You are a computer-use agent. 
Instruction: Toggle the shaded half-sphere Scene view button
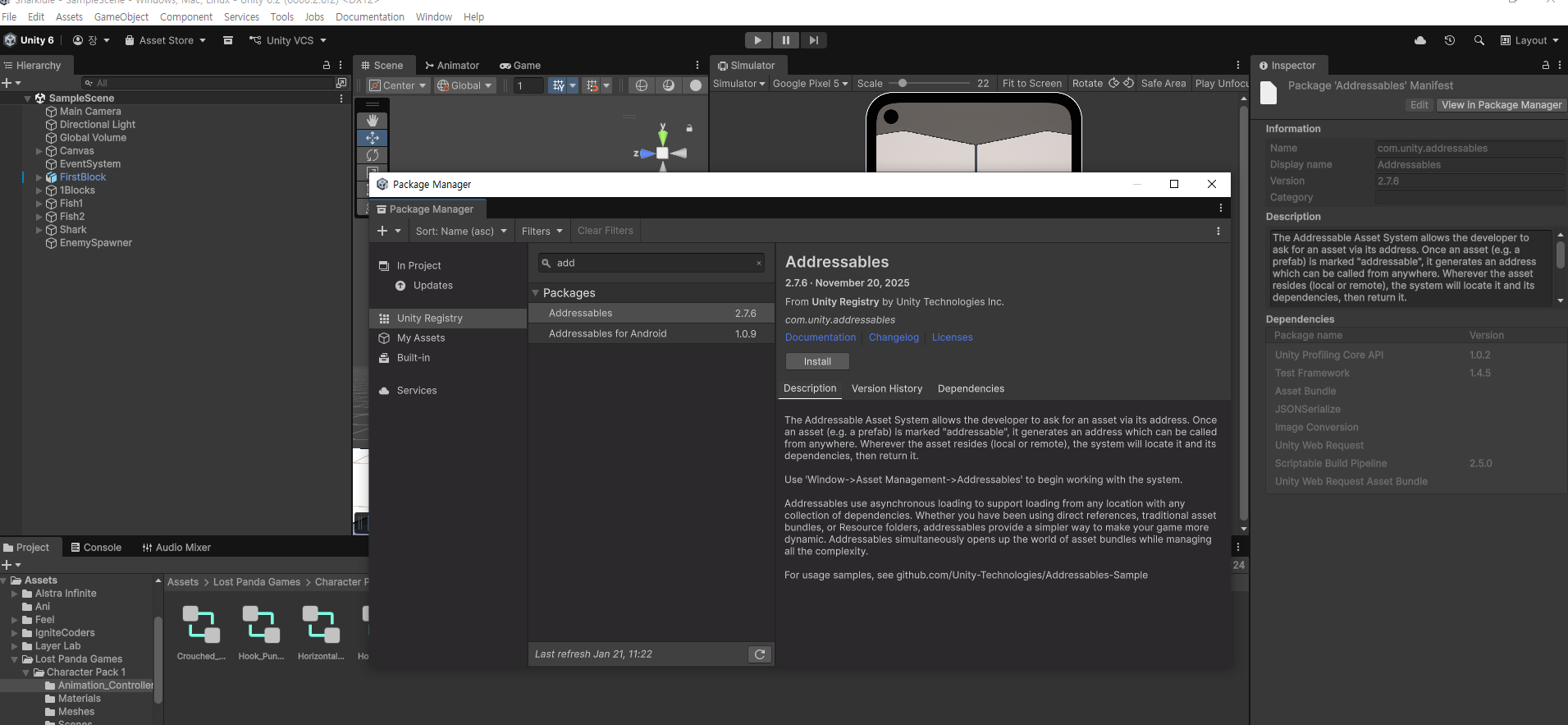pyautogui.click(x=669, y=85)
